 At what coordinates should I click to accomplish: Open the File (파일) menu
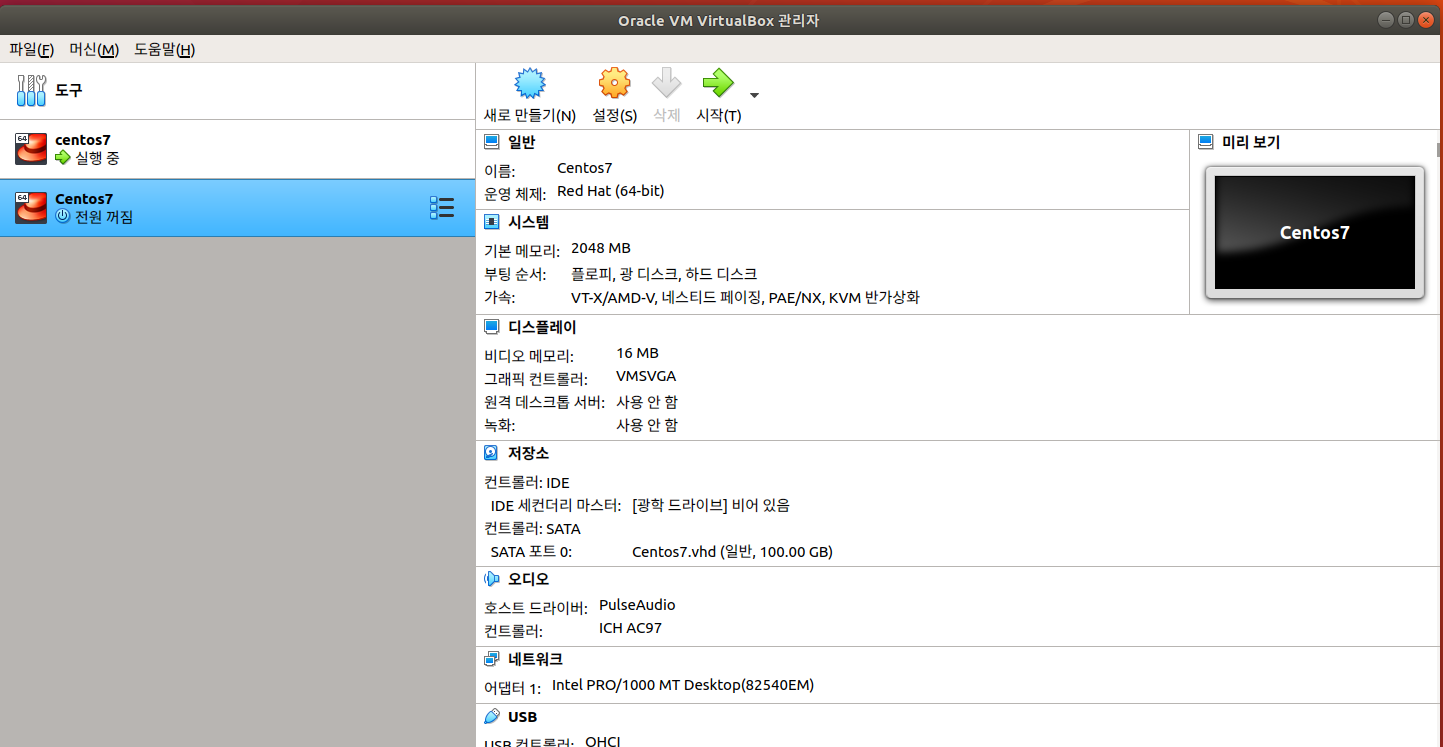coord(31,50)
